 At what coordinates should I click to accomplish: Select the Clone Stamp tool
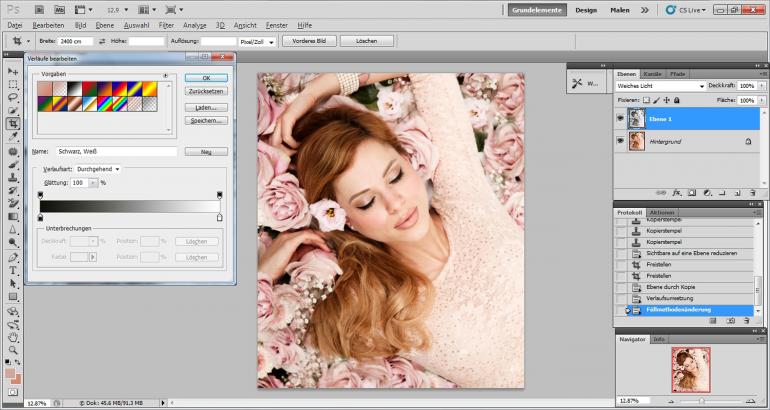coord(13,178)
